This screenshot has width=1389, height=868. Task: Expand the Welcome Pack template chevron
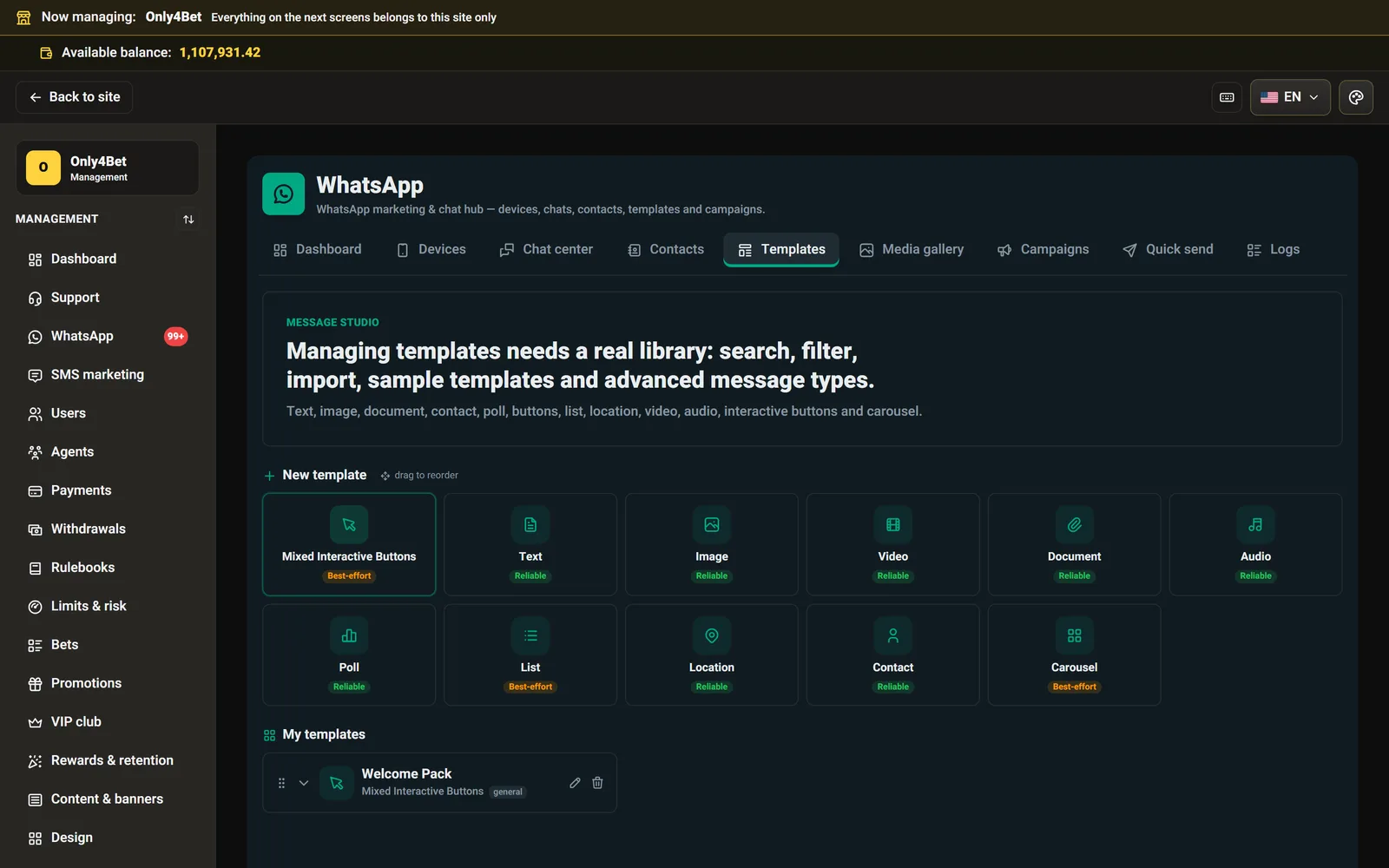pos(304,783)
